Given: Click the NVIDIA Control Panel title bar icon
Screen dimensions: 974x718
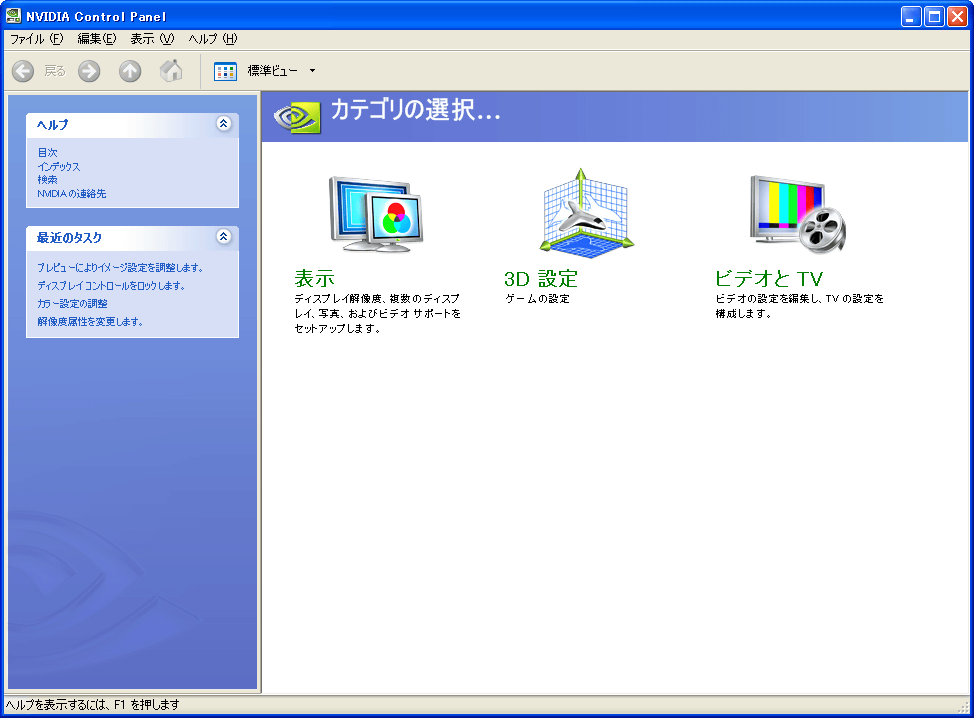Looking at the screenshot, I should tap(13, 16).
